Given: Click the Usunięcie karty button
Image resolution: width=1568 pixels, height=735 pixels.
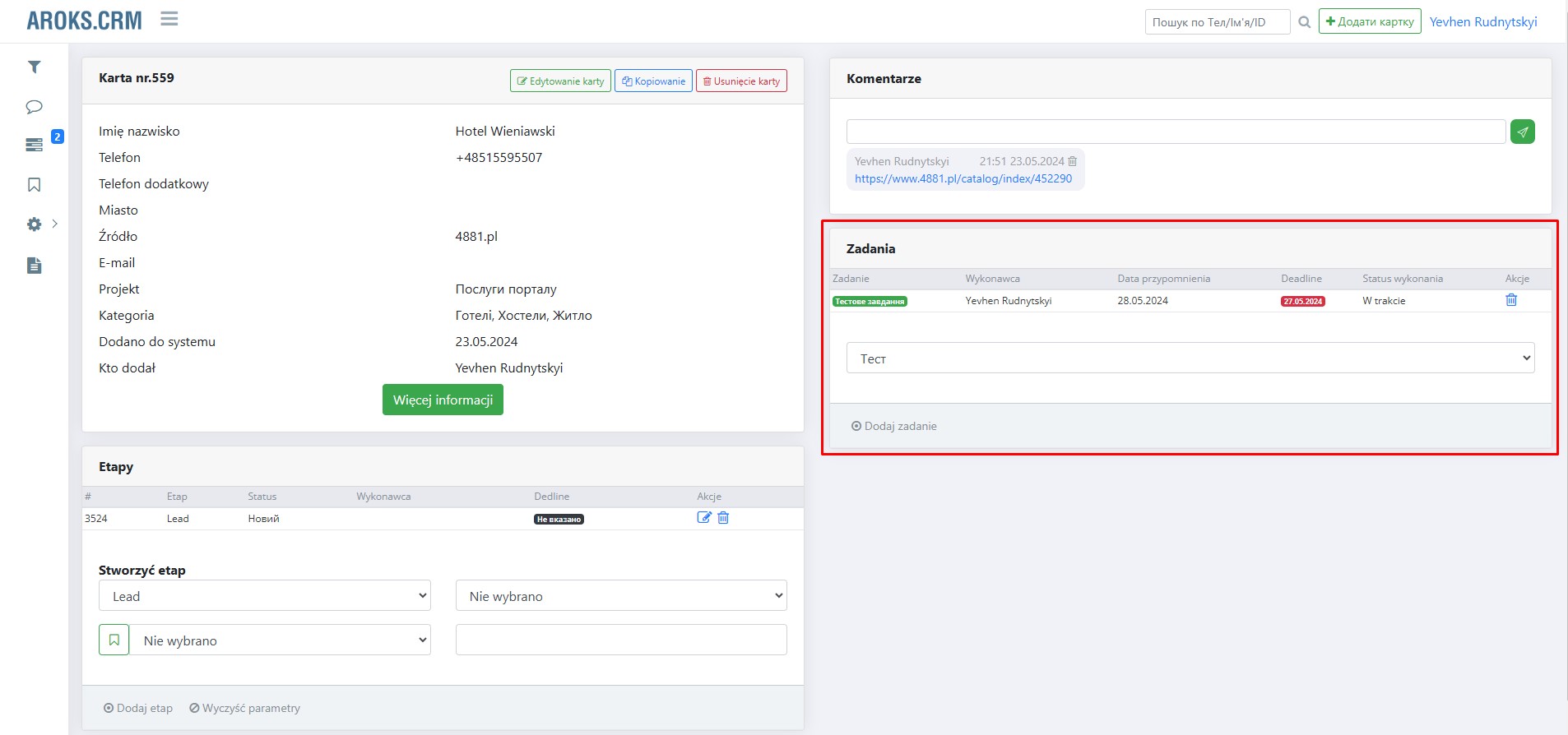Looking at the screenshot, I should point(741,81).
